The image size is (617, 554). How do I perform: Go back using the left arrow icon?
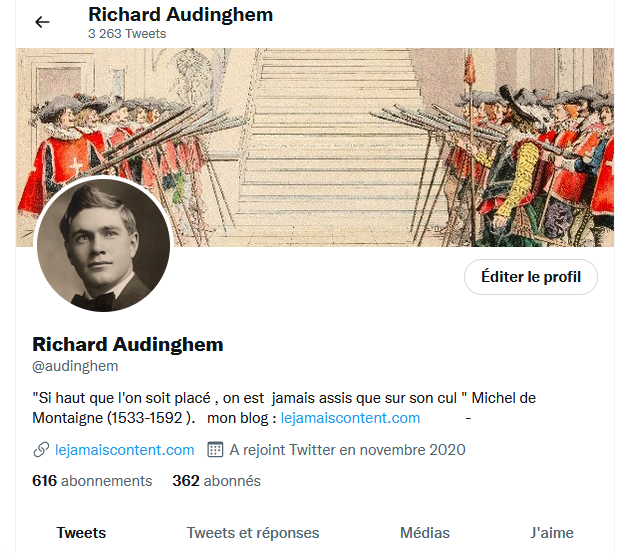coord(42,22)
